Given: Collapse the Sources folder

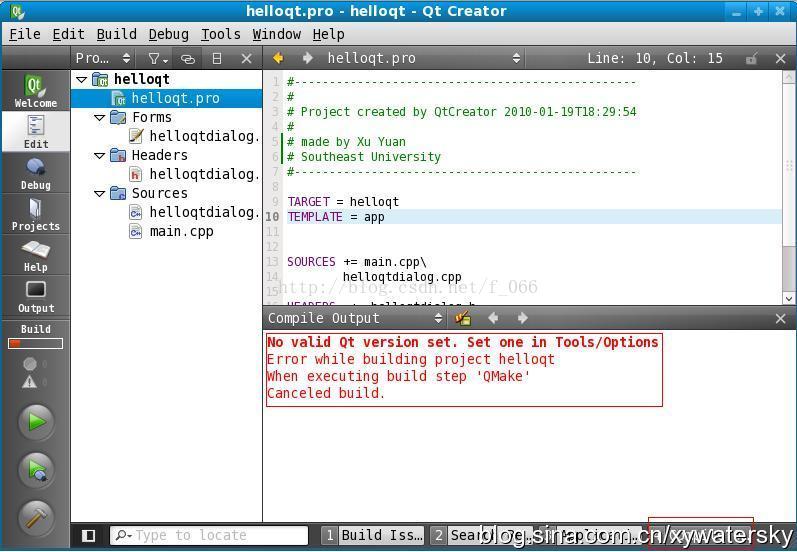Looking at the screenshot, I should 100,194.
